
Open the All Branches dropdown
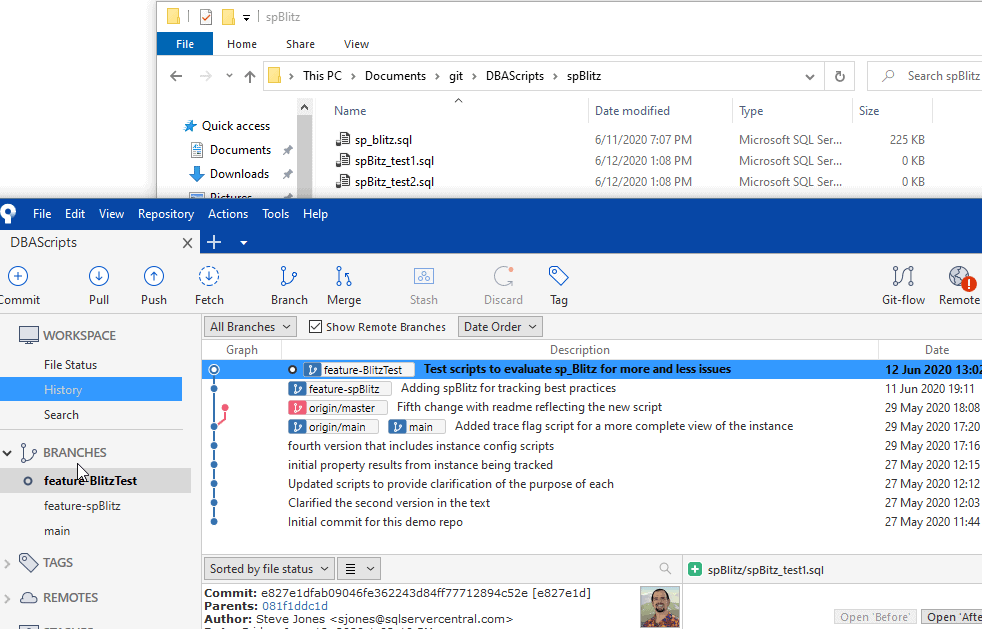tap(251, 326)
